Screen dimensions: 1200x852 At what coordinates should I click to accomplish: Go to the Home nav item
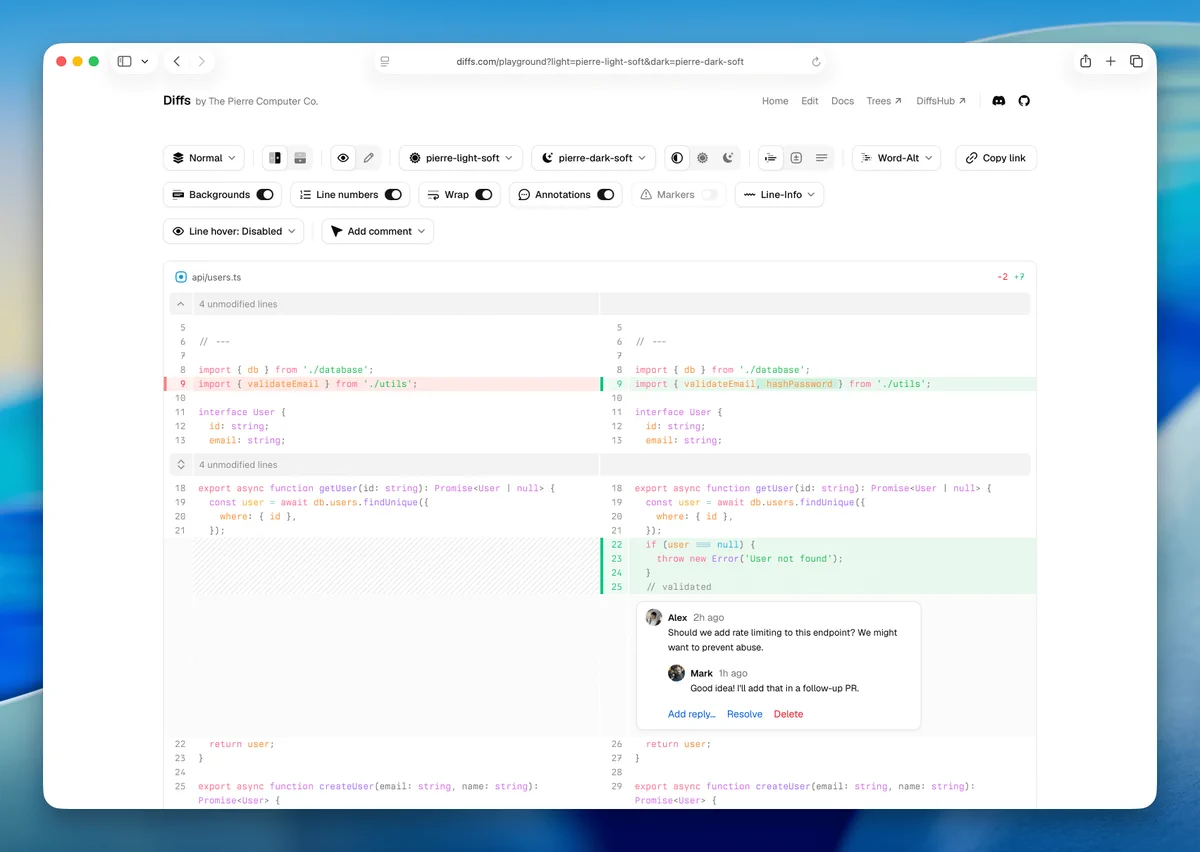coord(775,101)
